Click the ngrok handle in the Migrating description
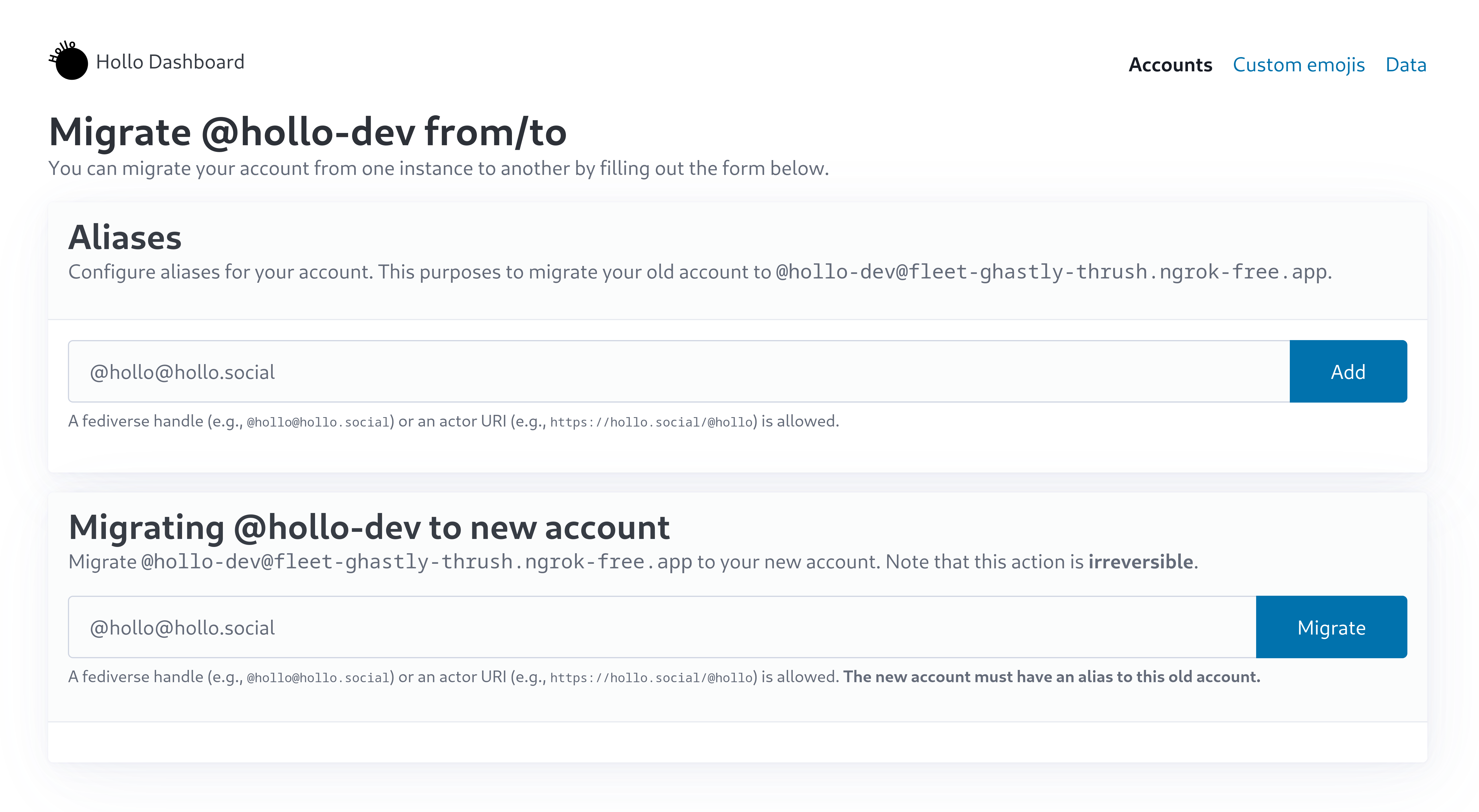 pyautogui.click(x=416, y=561)
